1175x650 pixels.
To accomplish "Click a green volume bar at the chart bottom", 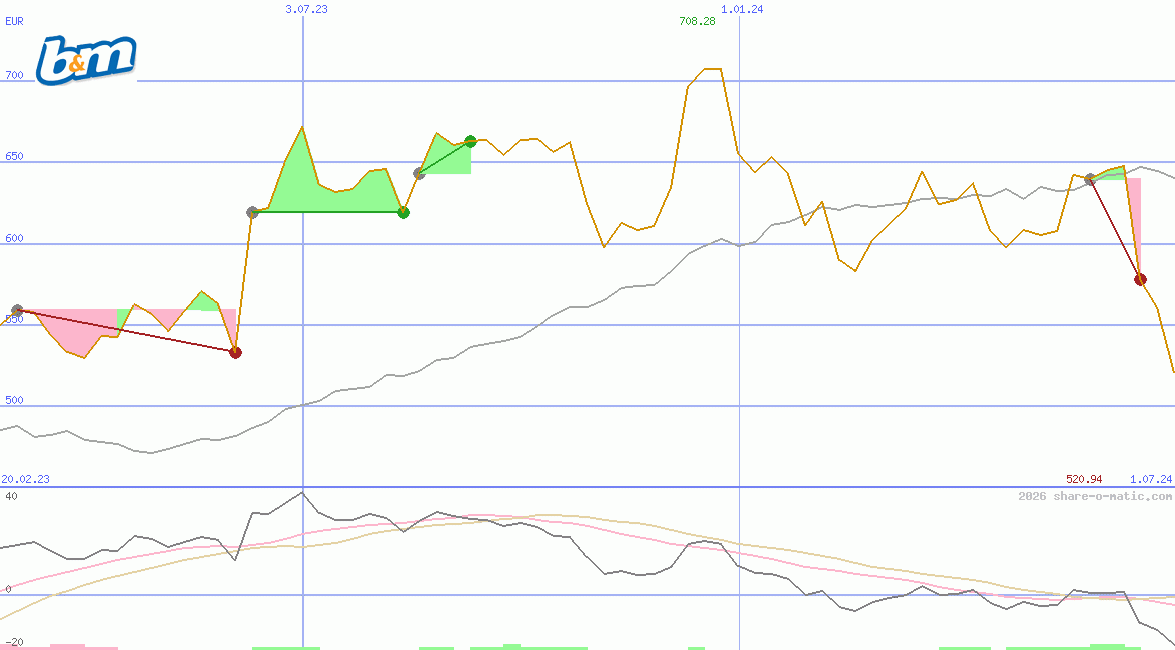I will click(x=510, y=645).
